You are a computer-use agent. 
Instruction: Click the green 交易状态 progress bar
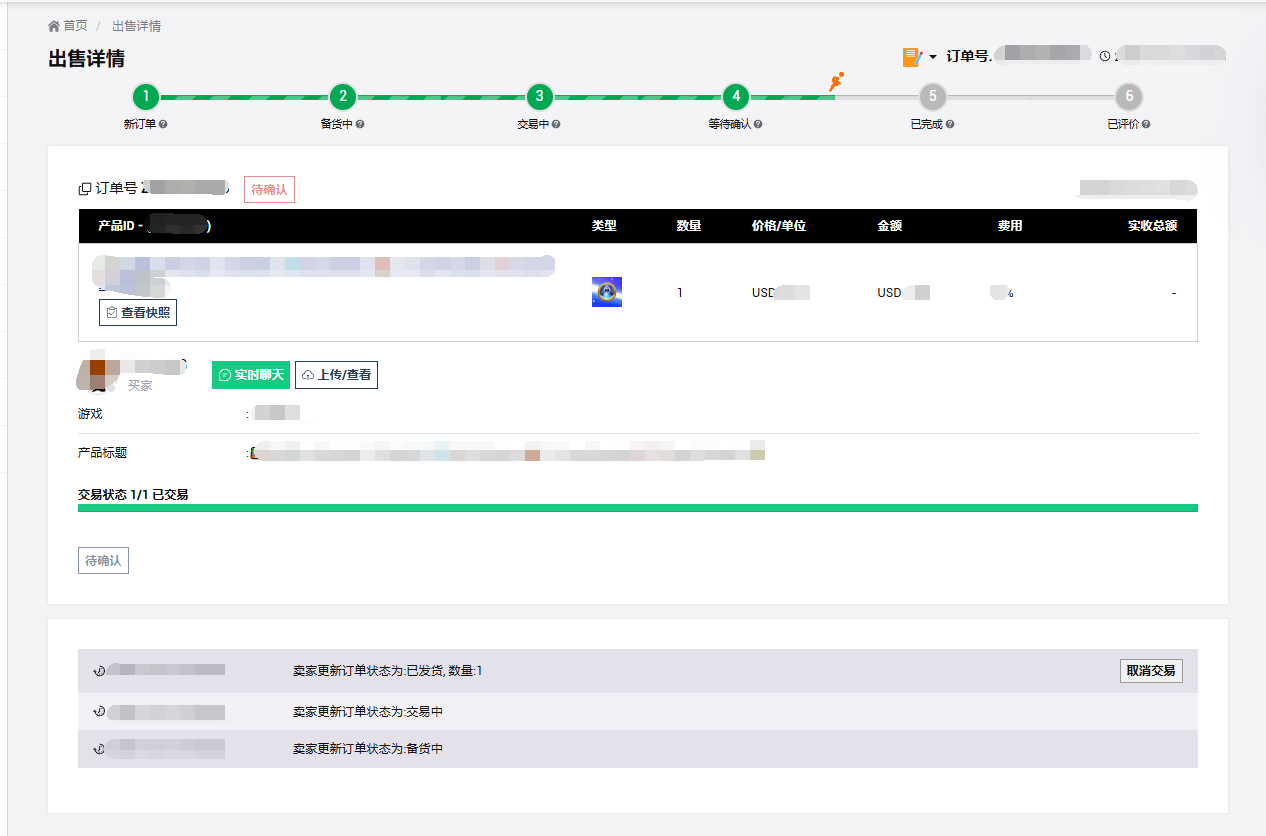637,508
